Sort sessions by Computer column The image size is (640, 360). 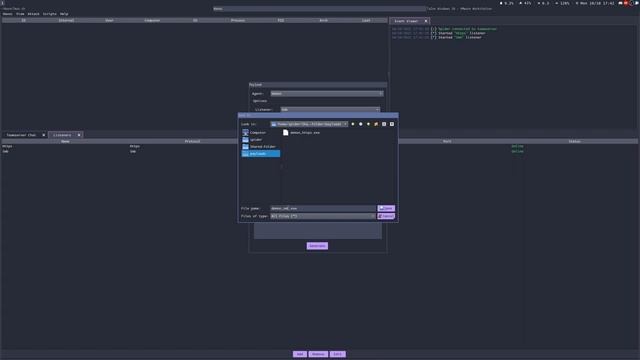click(x=152, y=20)
